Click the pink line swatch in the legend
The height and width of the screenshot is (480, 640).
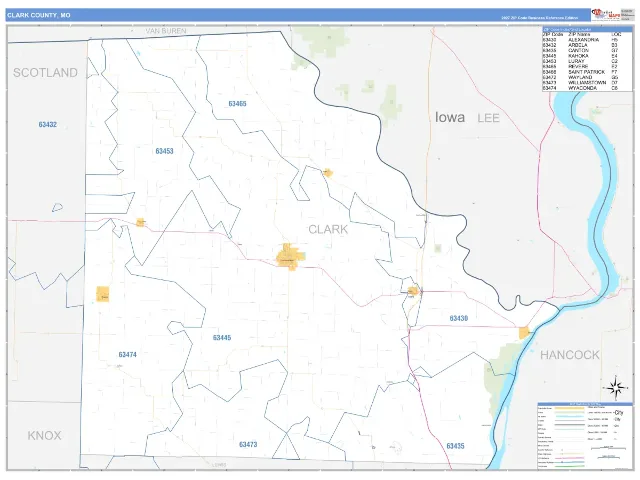(x=570, y=458)
